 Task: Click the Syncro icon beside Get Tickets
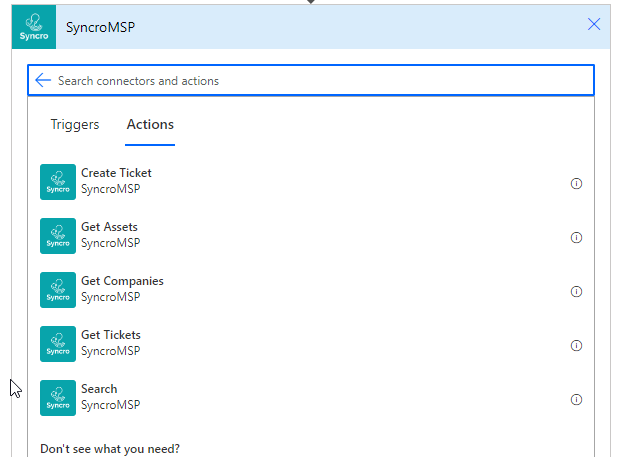click(58, 343)
